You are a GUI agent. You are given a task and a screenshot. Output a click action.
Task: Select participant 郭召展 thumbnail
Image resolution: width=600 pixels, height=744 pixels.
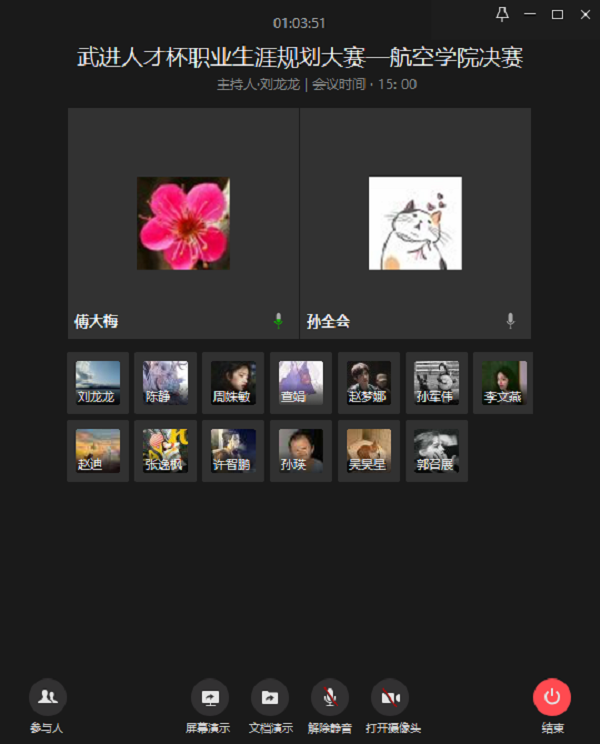tap(437, 451)
